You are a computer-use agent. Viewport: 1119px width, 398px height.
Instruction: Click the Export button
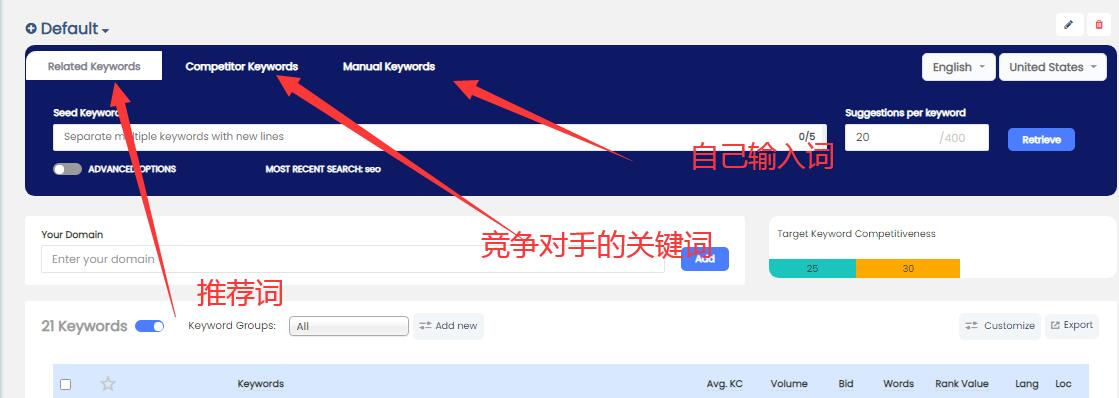pyautogui.click(x=1072, y=325)
